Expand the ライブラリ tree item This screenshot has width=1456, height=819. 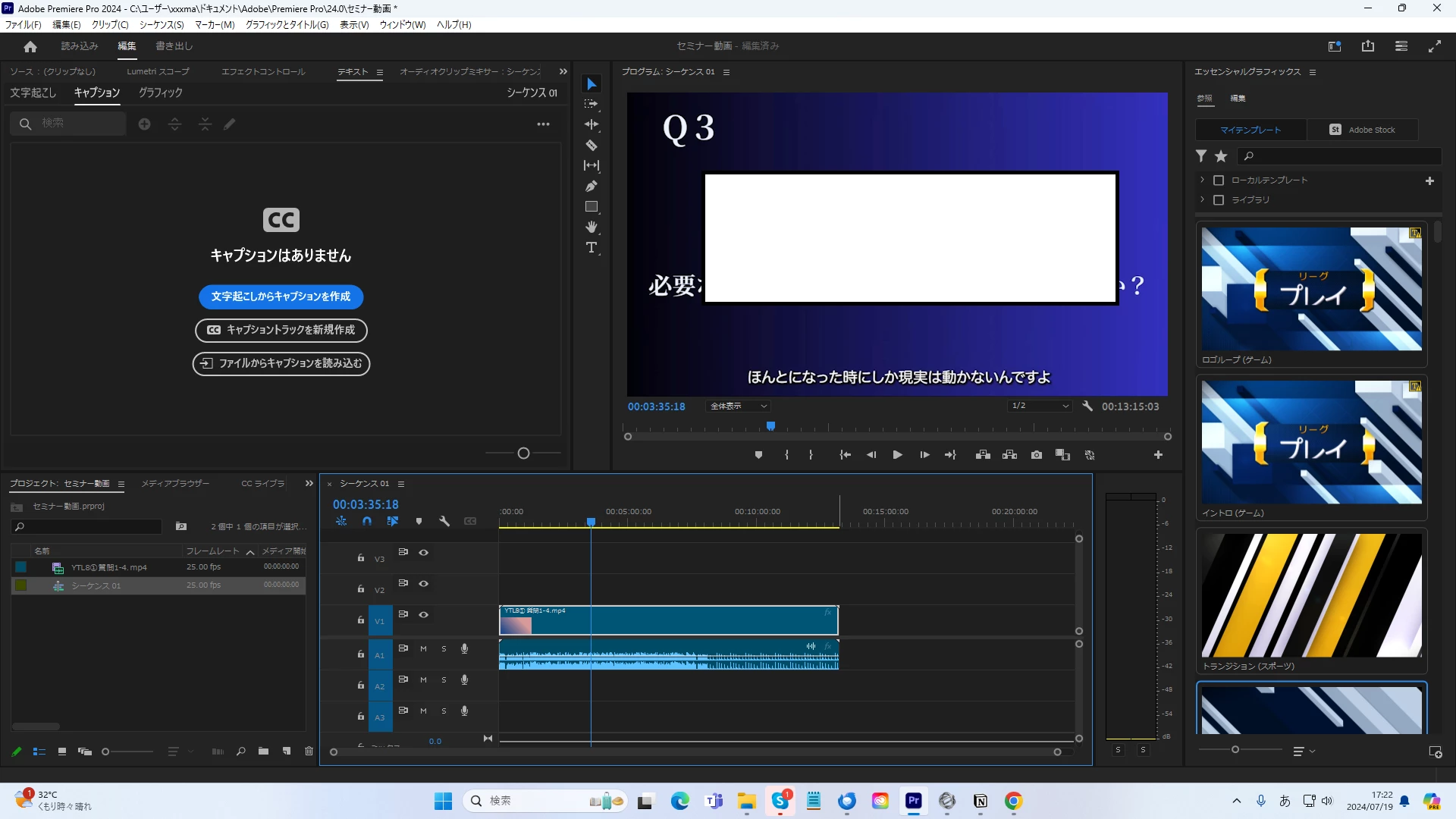tap(1202, 199)
